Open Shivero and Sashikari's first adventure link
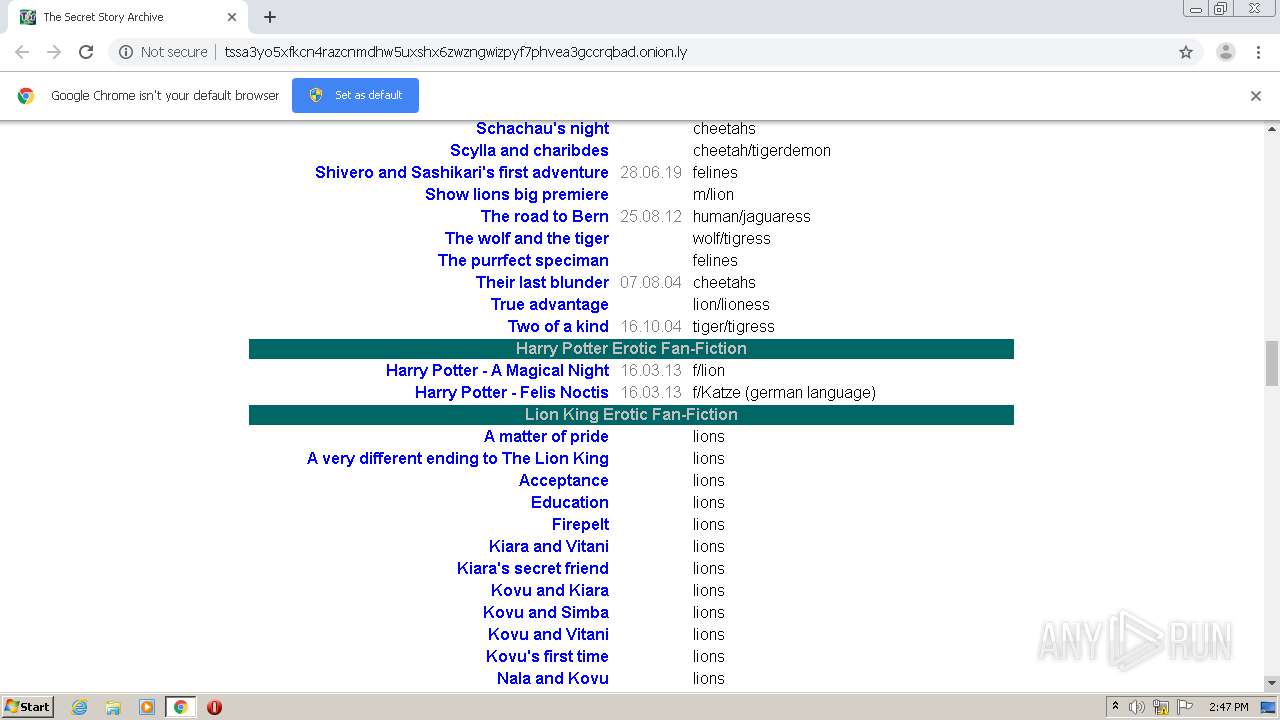 click(462, 172)
